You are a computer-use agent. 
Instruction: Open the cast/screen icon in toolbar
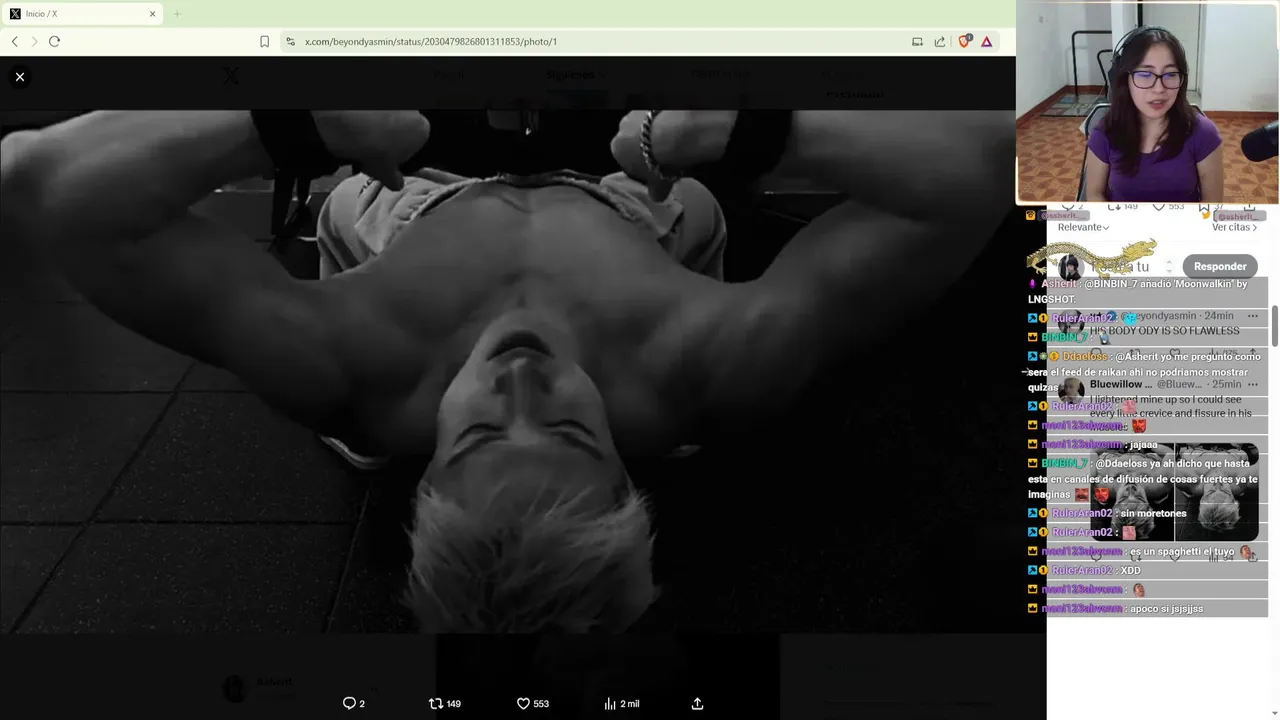coord(917,41)
